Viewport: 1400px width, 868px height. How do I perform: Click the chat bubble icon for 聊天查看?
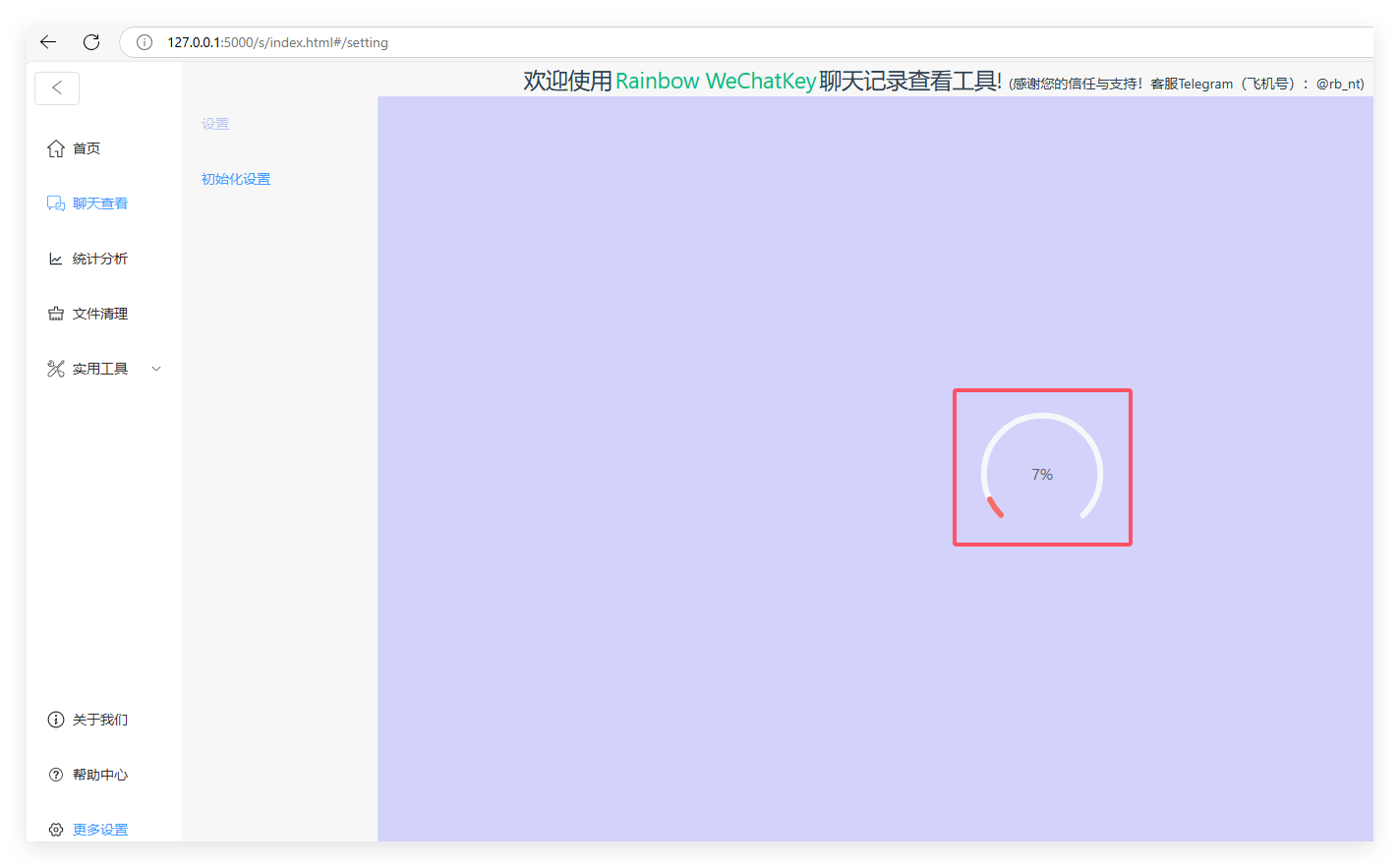pyautogui.click(x=56, y=203)
